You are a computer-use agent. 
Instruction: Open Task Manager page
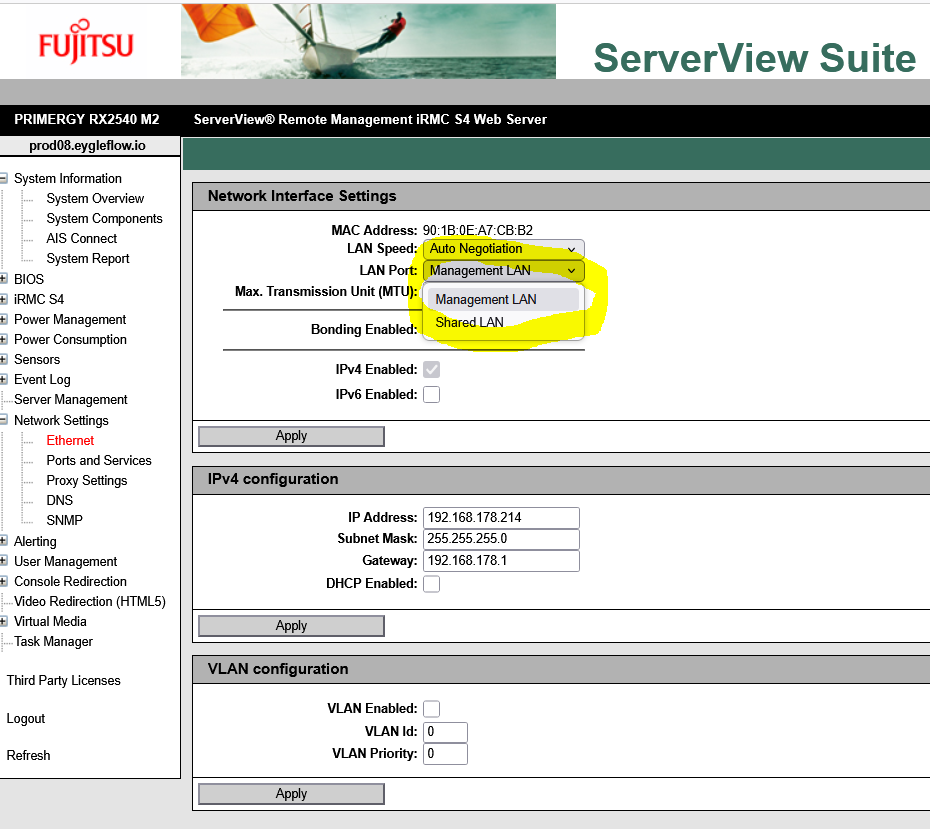coord(53,642)
